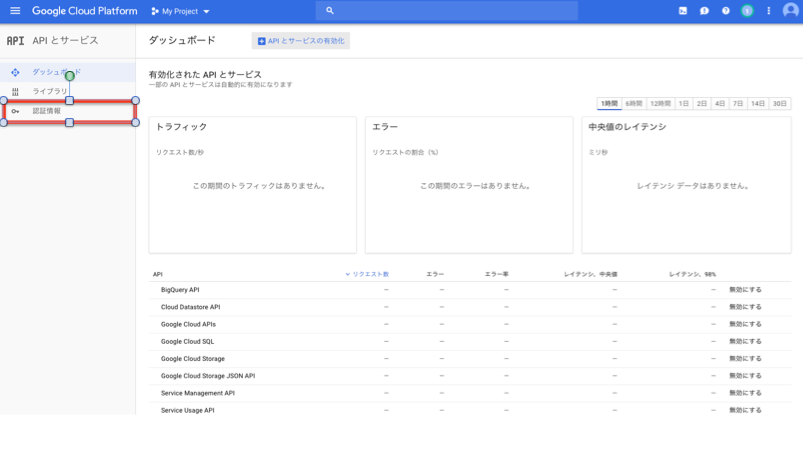Image resolution: width=803 pixels, height=473 pixels.
Task: Click API とサービスの有効化 button
Action: tap(301, 41)
